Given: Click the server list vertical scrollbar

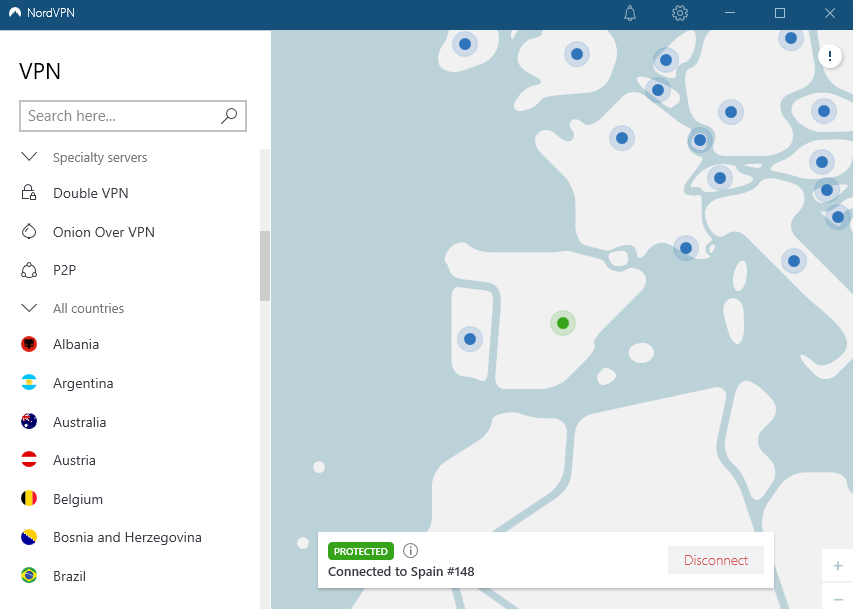Looking at the screenshot, I should click(265, 265).
